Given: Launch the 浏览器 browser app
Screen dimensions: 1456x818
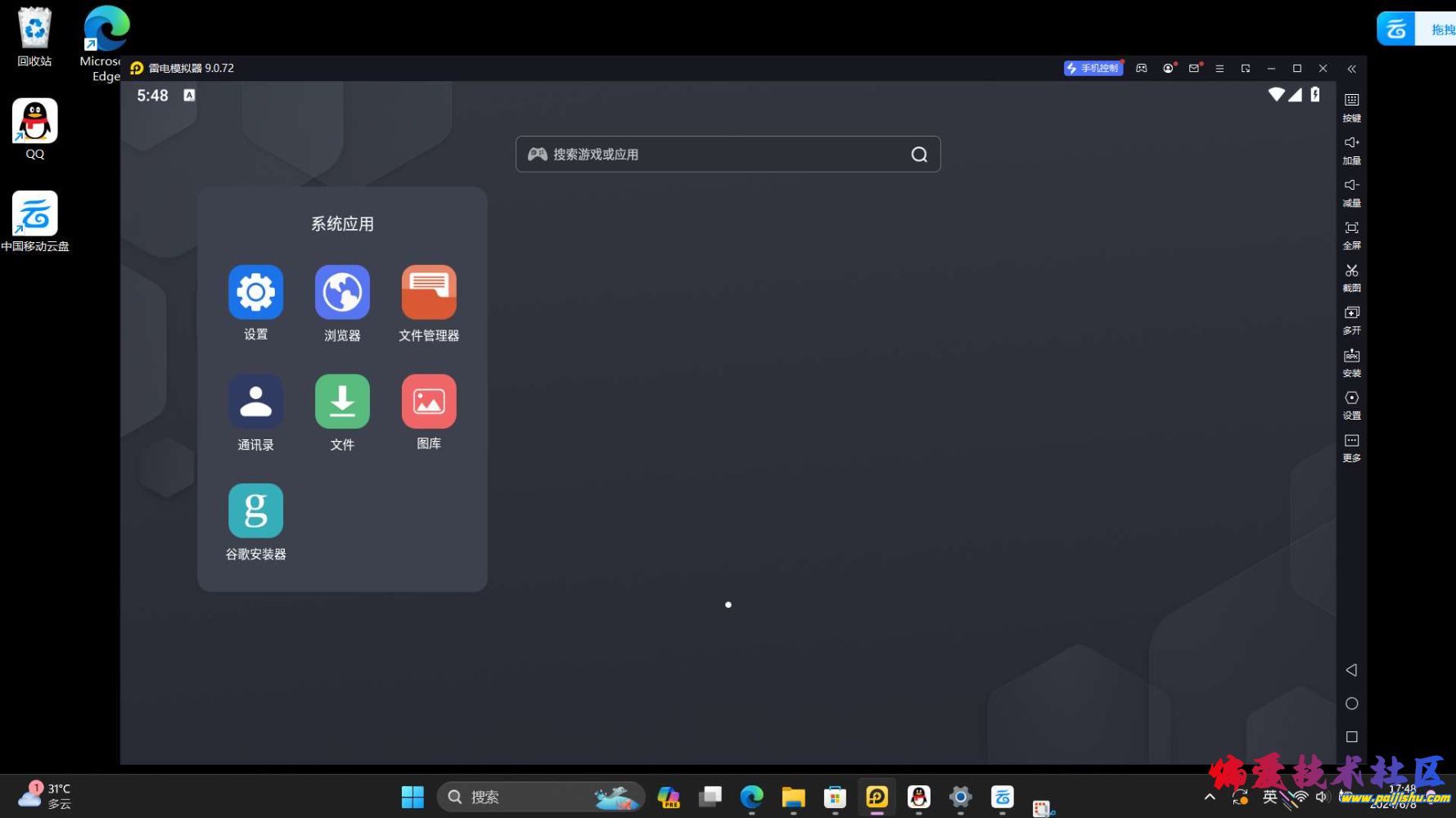Looking at the screenshot, I should [x=342, y=292].
